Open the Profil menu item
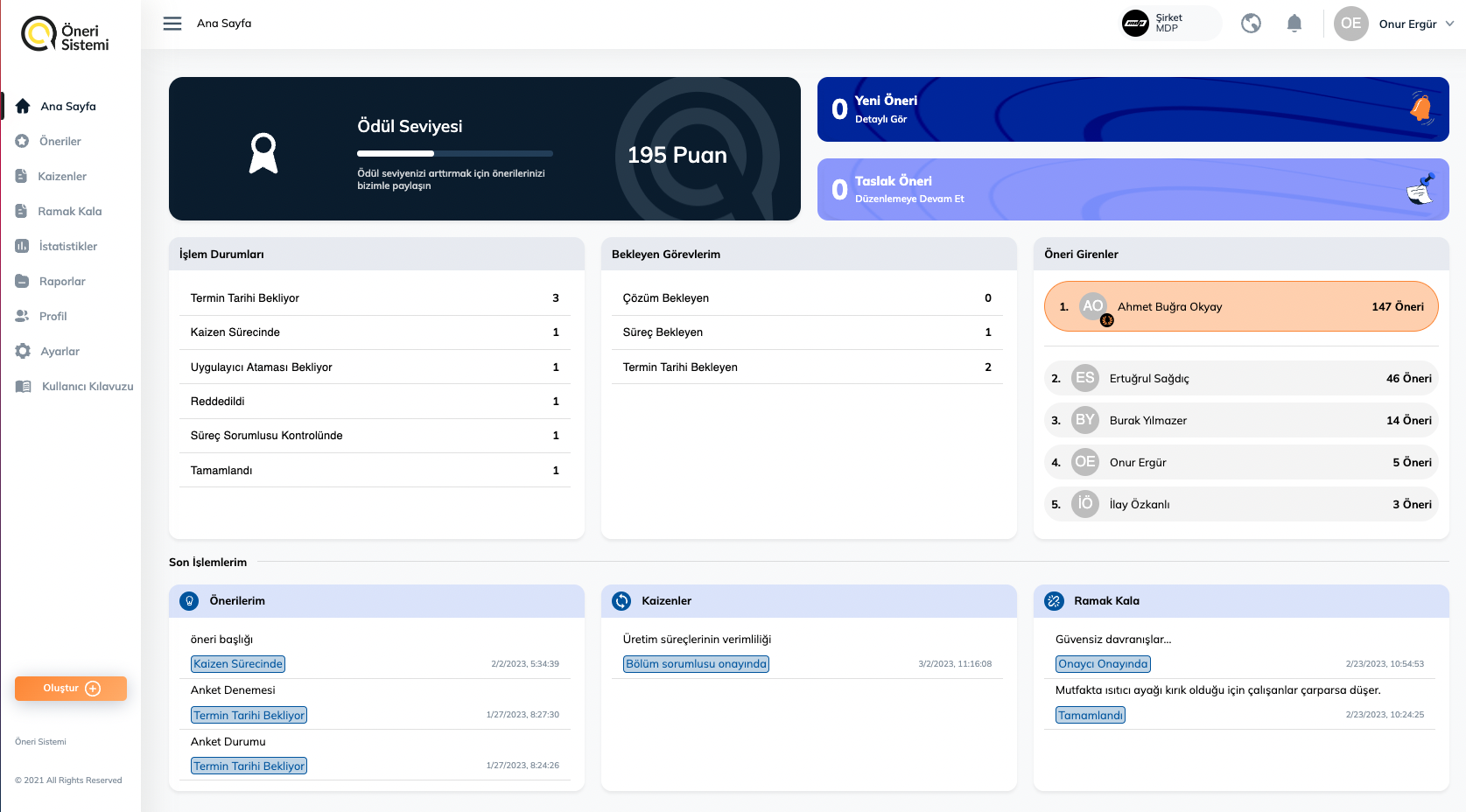 pyautogui.click(x=53, y=316)
